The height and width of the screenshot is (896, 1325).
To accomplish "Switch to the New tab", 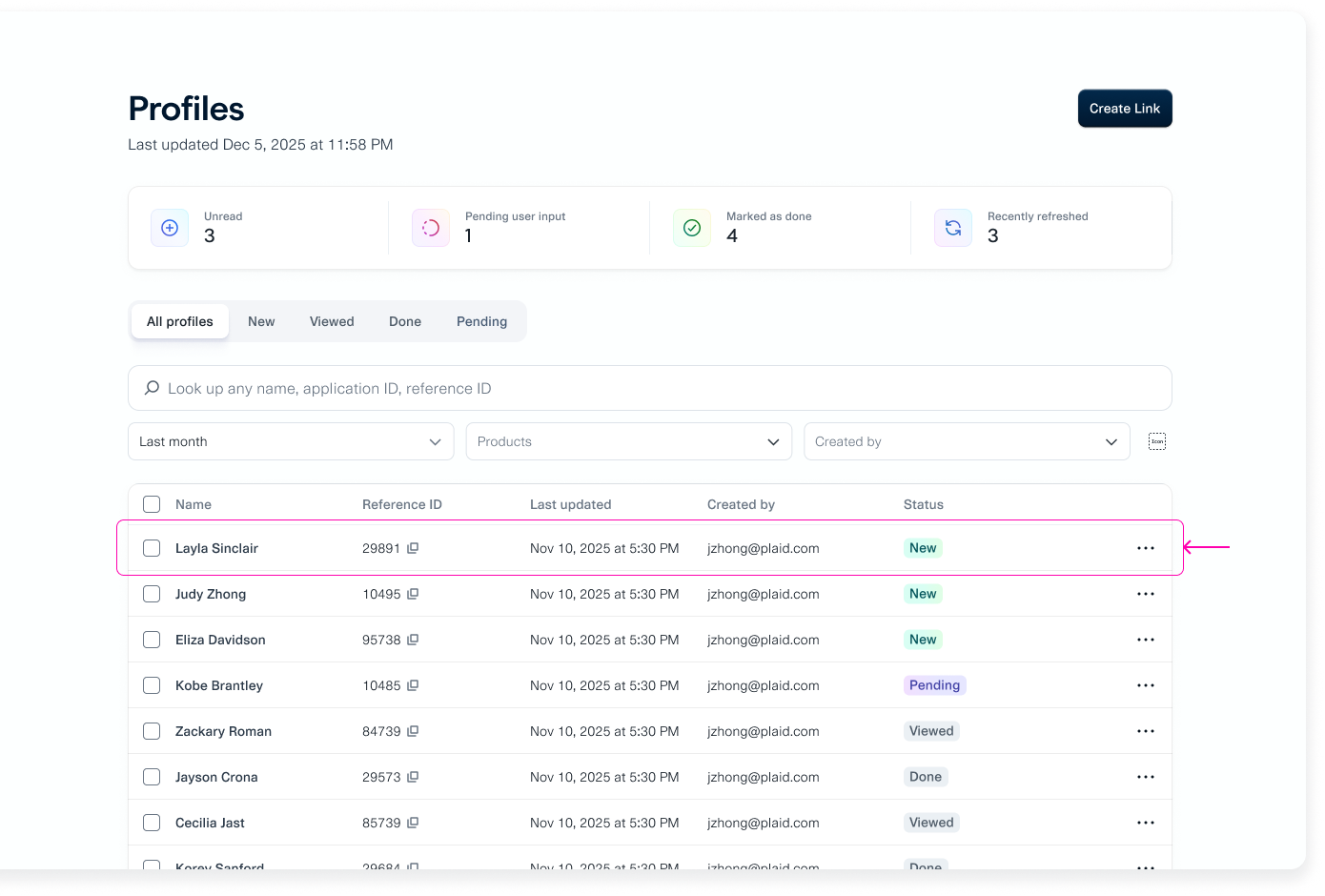I will [x=261, y=321].
